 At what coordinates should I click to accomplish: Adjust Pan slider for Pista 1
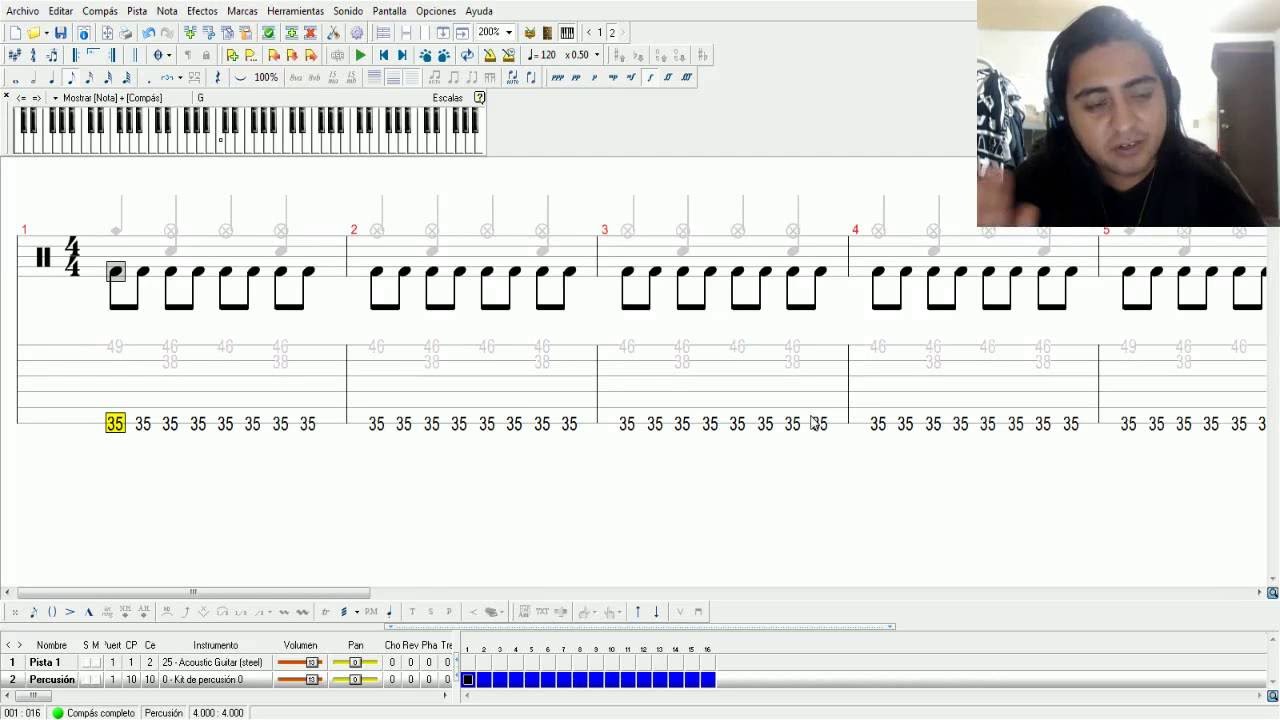pyautogui.click(x=355, y=662)
